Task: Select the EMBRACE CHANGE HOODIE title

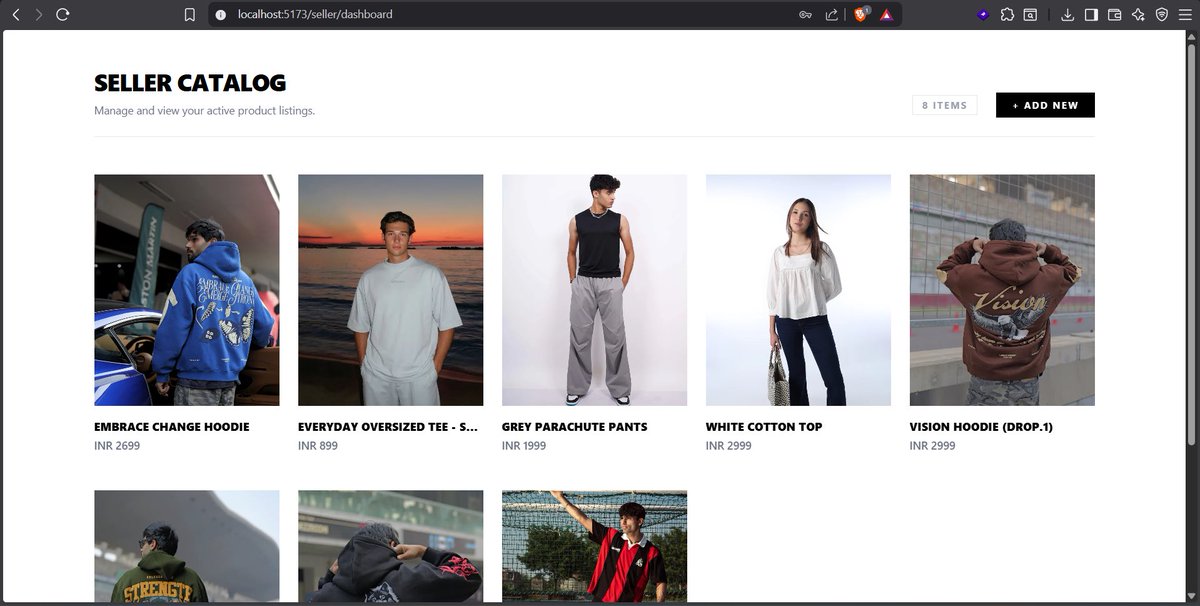Action: tap(172, 427)
